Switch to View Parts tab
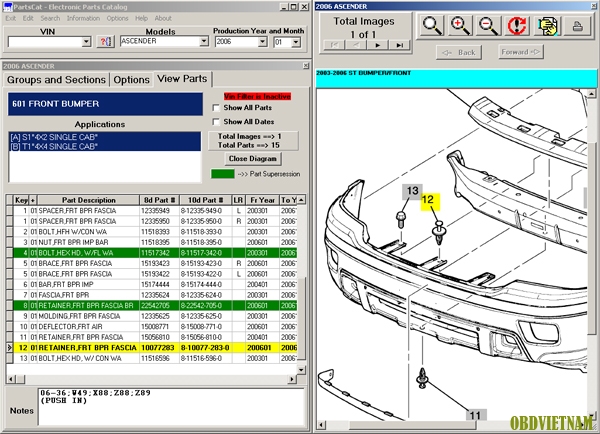This screenshot has height=434, width=600. click(x=183, y=79)
